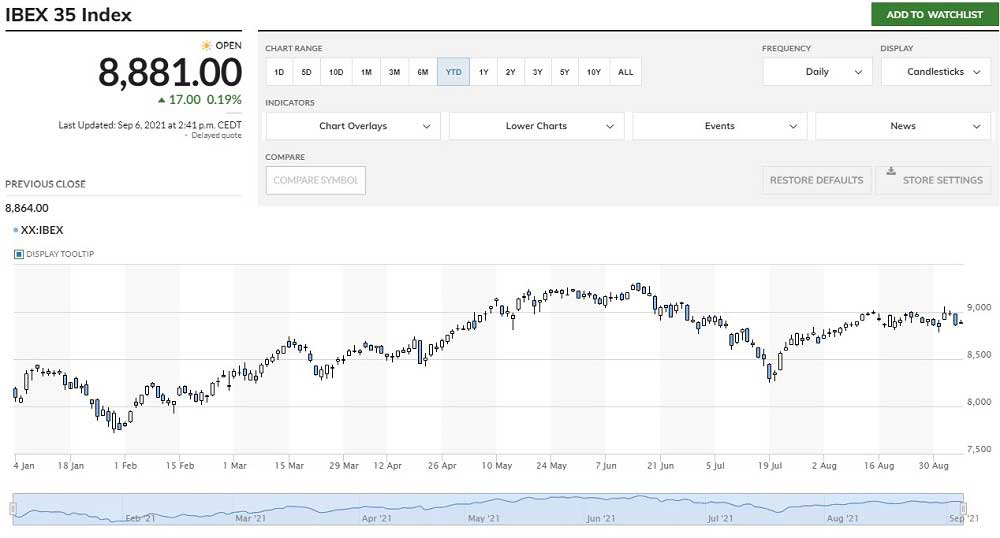Screen dimensions: 1000x538
Task: Select the 1Y chart range
Action: click(x=483, y=72)
